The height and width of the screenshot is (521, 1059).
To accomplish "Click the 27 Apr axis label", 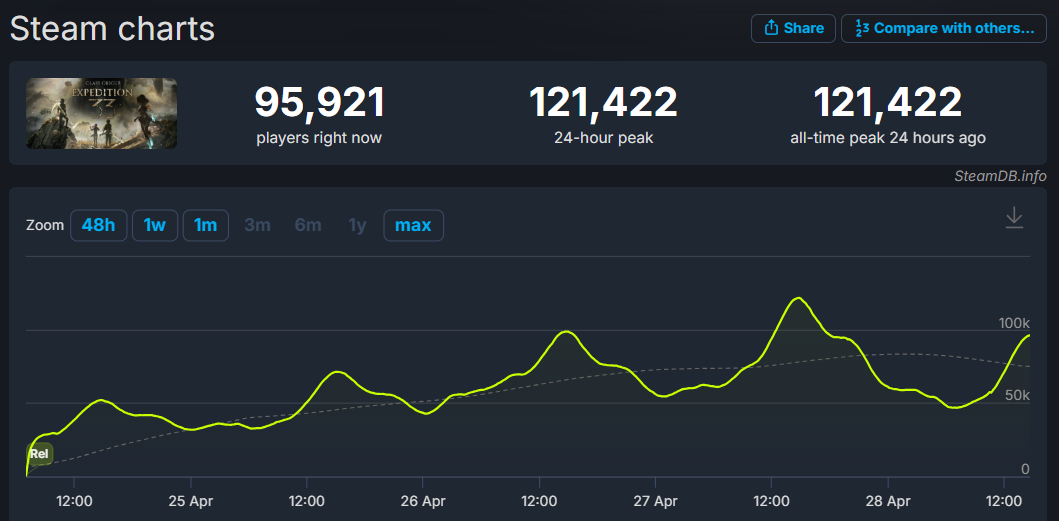I will (x=656, y=502).
